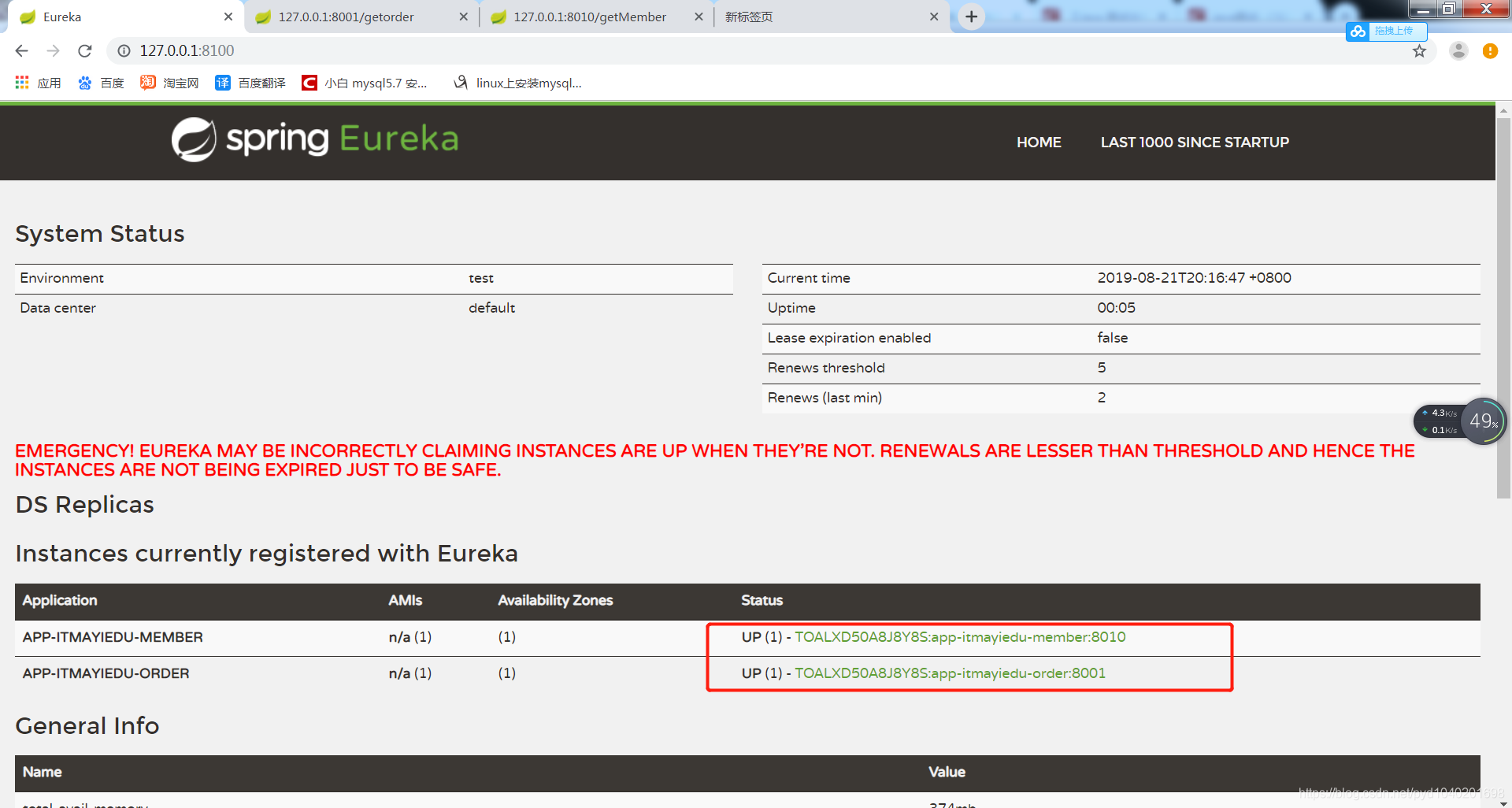Click the browser back arrow

21,51
